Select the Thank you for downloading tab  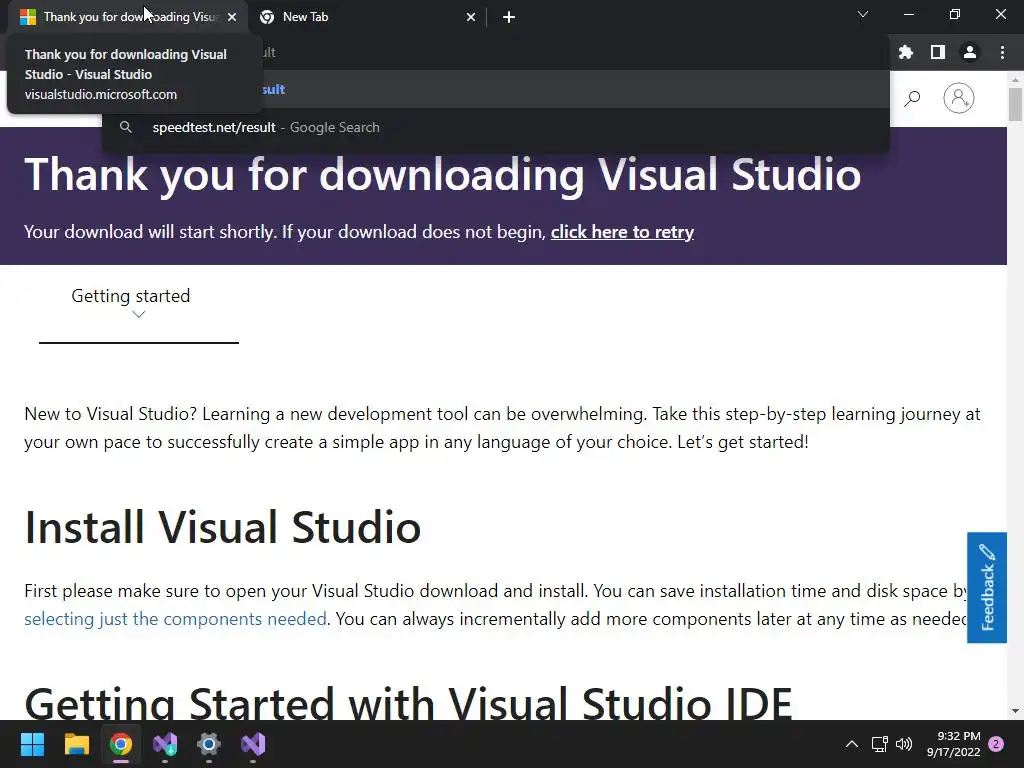[x=128, y=17]
